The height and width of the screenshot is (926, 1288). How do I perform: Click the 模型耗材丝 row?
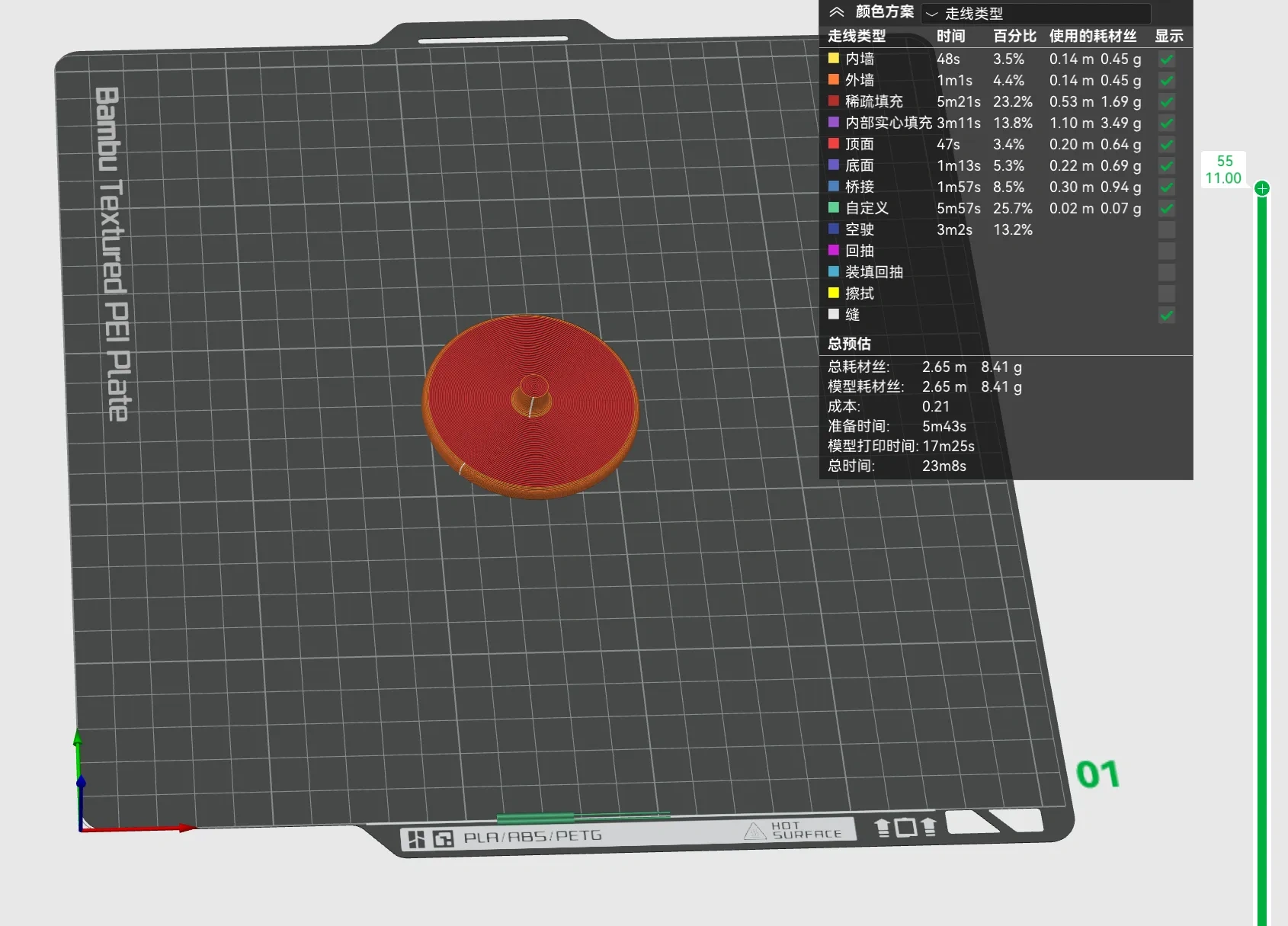click(925, 386)
